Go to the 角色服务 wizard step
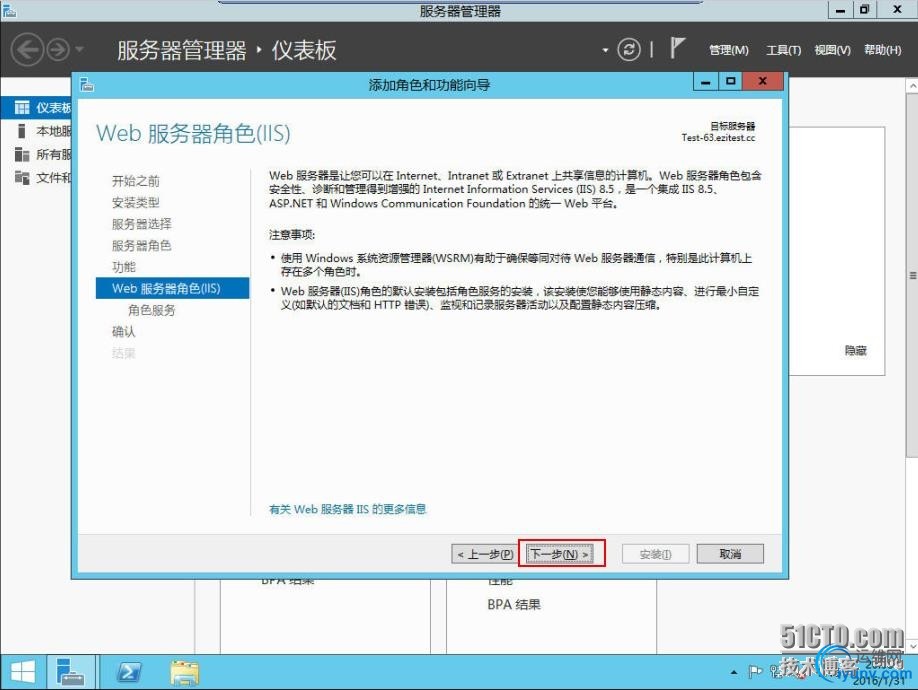The image size is (918, 690). coord(152,310)
